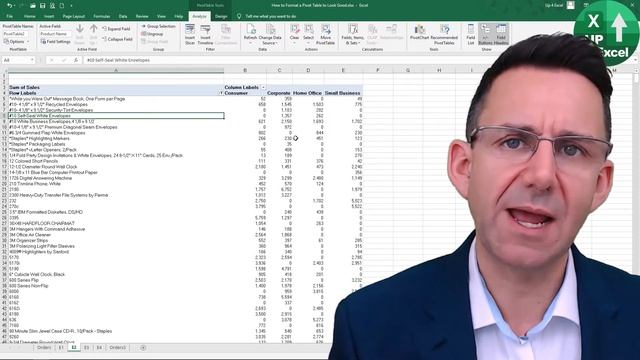
Task: Switch to the Formulas ribbon tab
Action: (x=102, y=16)
